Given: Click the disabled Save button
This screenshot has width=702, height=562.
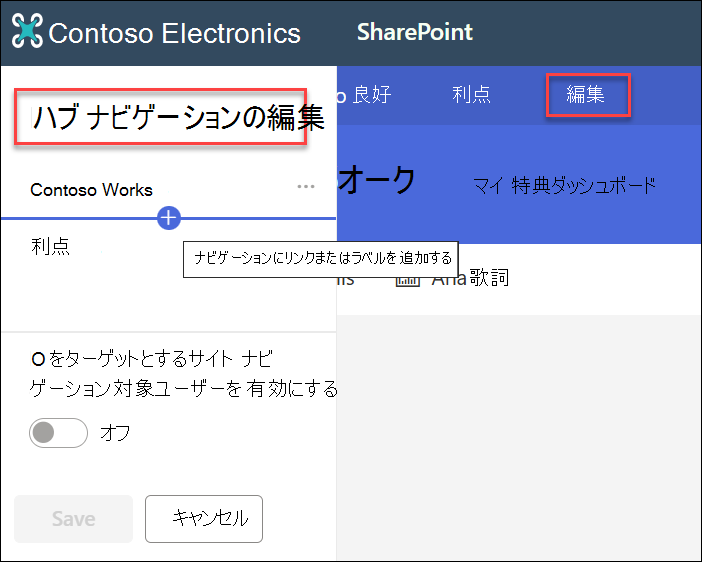Looking at the screenshot, I should [x=73, y=519].
